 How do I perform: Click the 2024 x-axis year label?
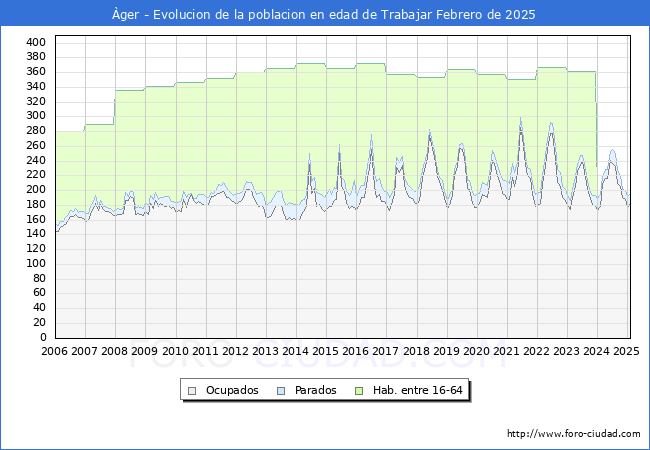pos(597,351)
